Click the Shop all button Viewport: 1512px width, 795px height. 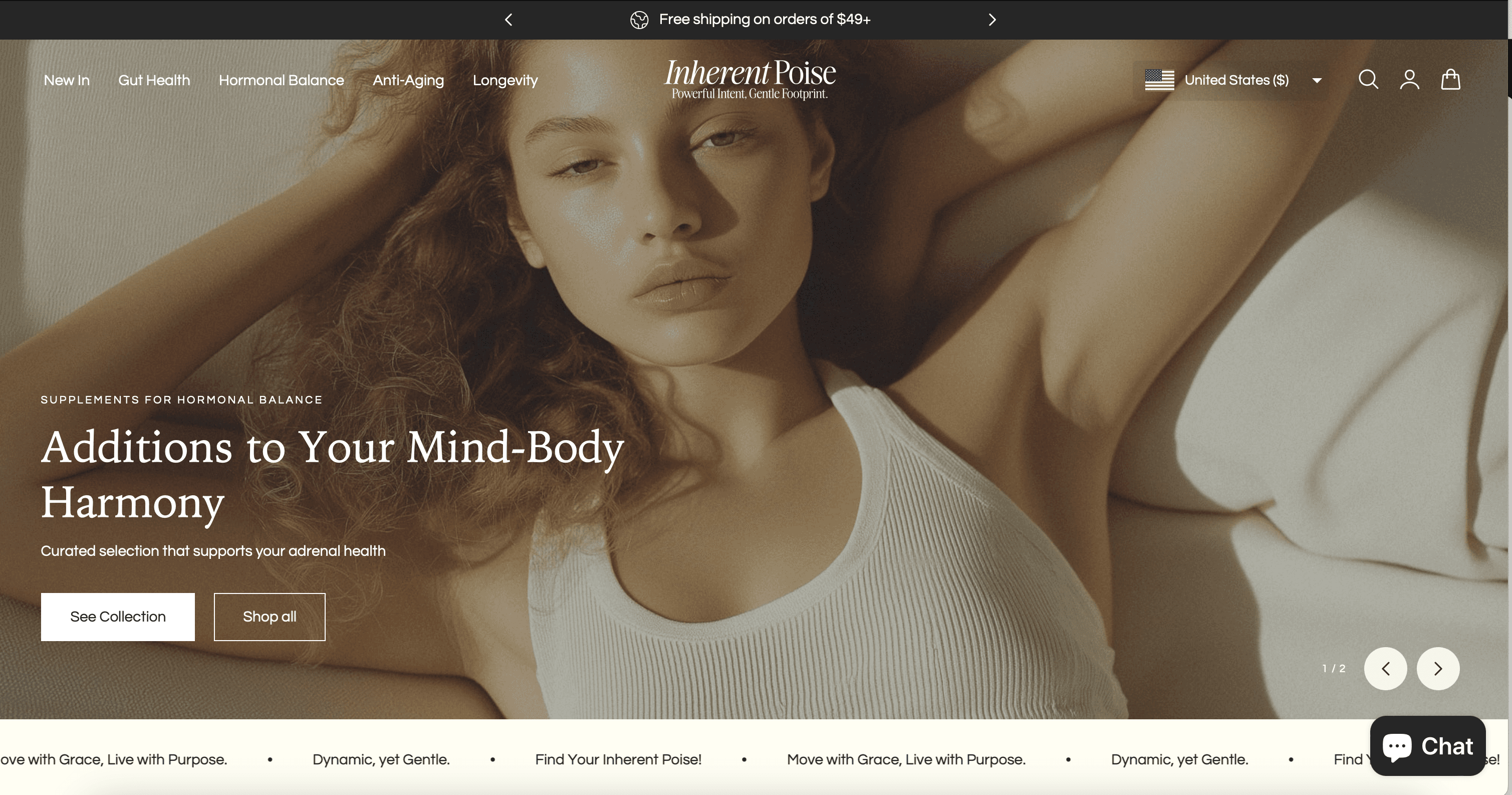[270, 617]
